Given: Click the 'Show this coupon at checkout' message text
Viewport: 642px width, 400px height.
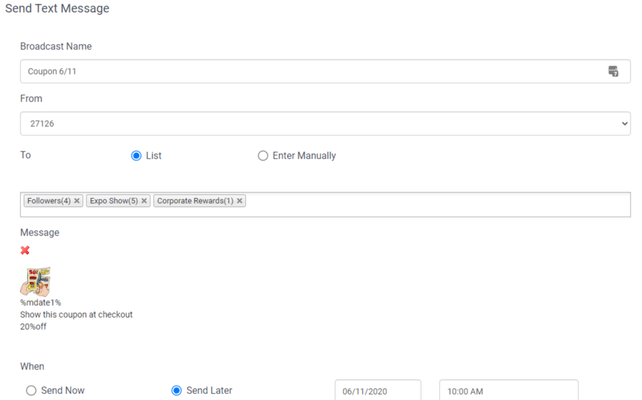Looking at the screenshot, I should [76, 314].
